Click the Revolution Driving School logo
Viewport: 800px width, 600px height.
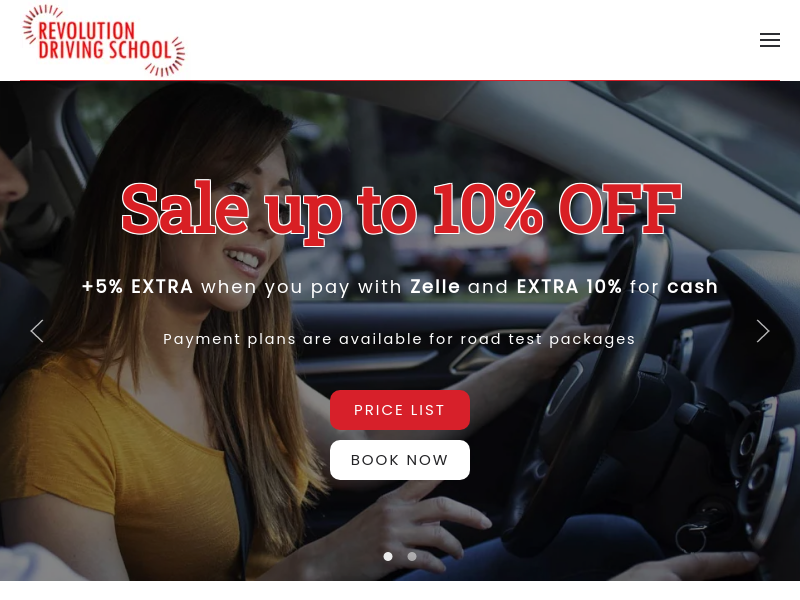tap(104, 40)
